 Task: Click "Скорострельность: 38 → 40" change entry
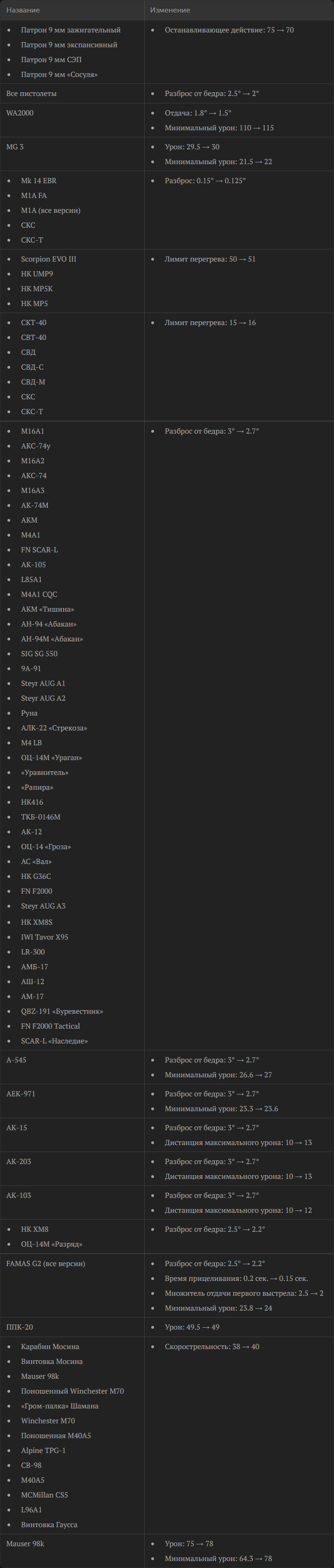click(x=212, y=1346)
